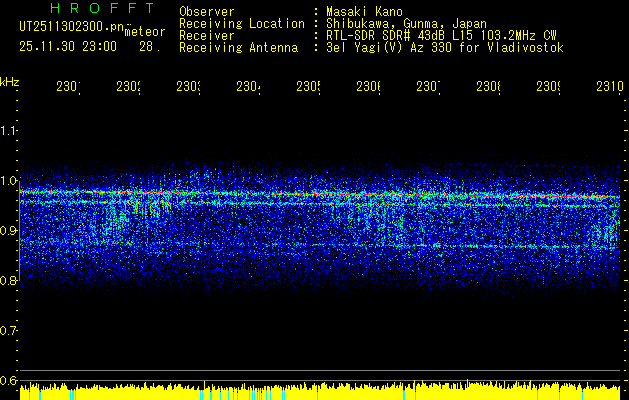Click the Observer field label
Screen dimensions: 629x400
[x=207, y=11]
